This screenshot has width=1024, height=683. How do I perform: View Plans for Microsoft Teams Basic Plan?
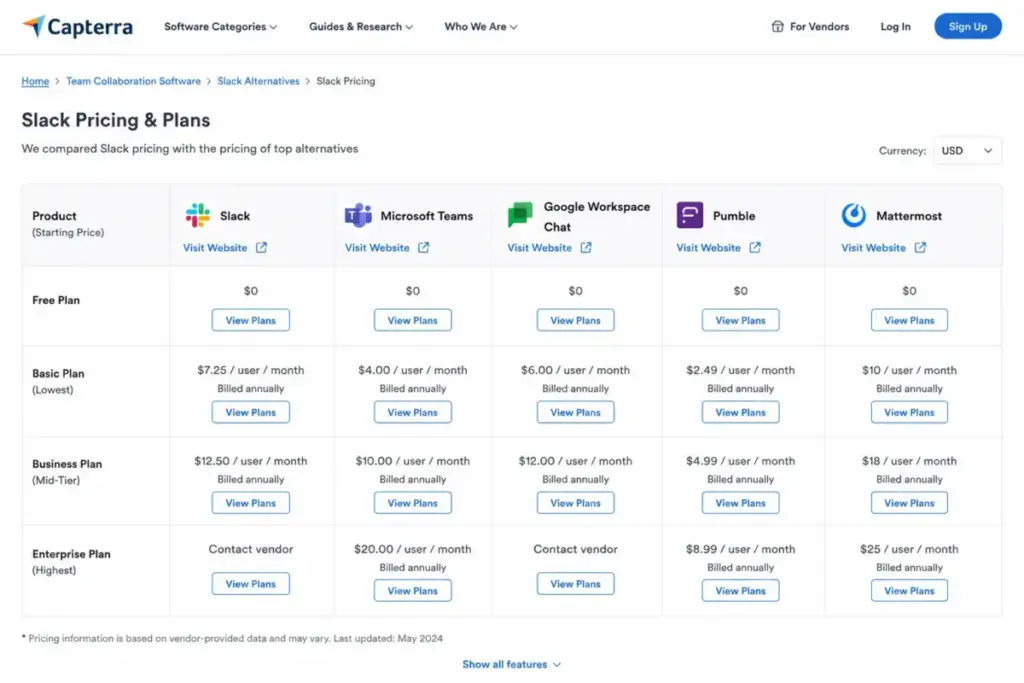coord(413,412)
